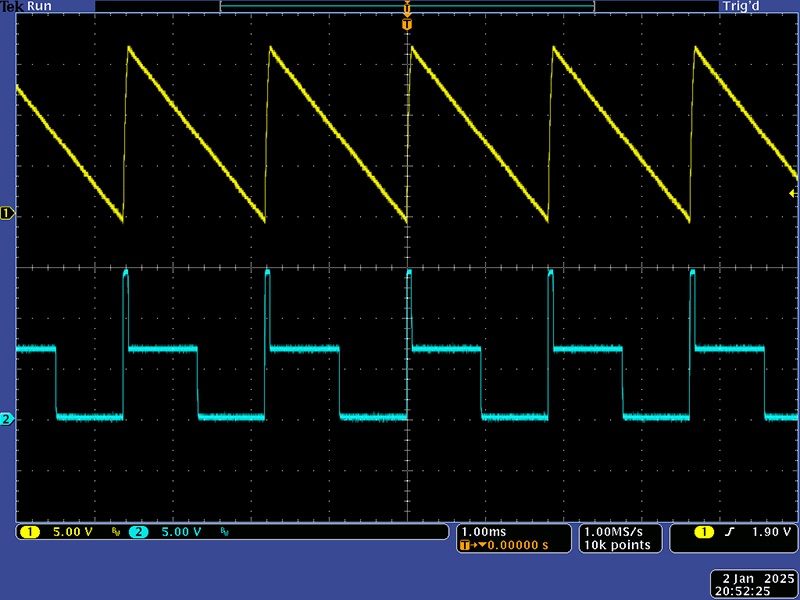800x600 pixels.
Task: Click the rising edge trigger slope icon
Action: 729,532
